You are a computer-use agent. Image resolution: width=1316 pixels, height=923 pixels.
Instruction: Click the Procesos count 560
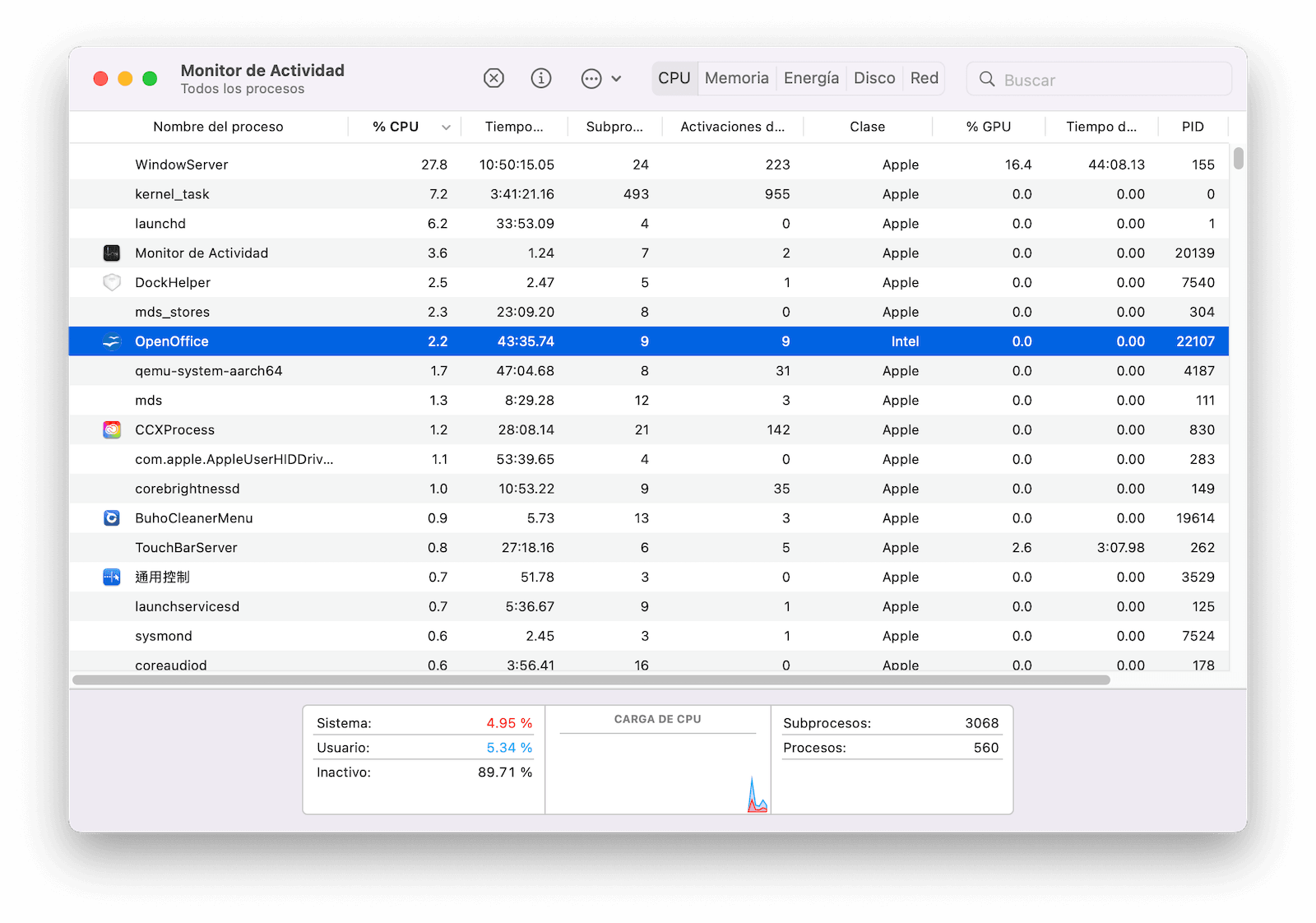[x=986, y=748]
